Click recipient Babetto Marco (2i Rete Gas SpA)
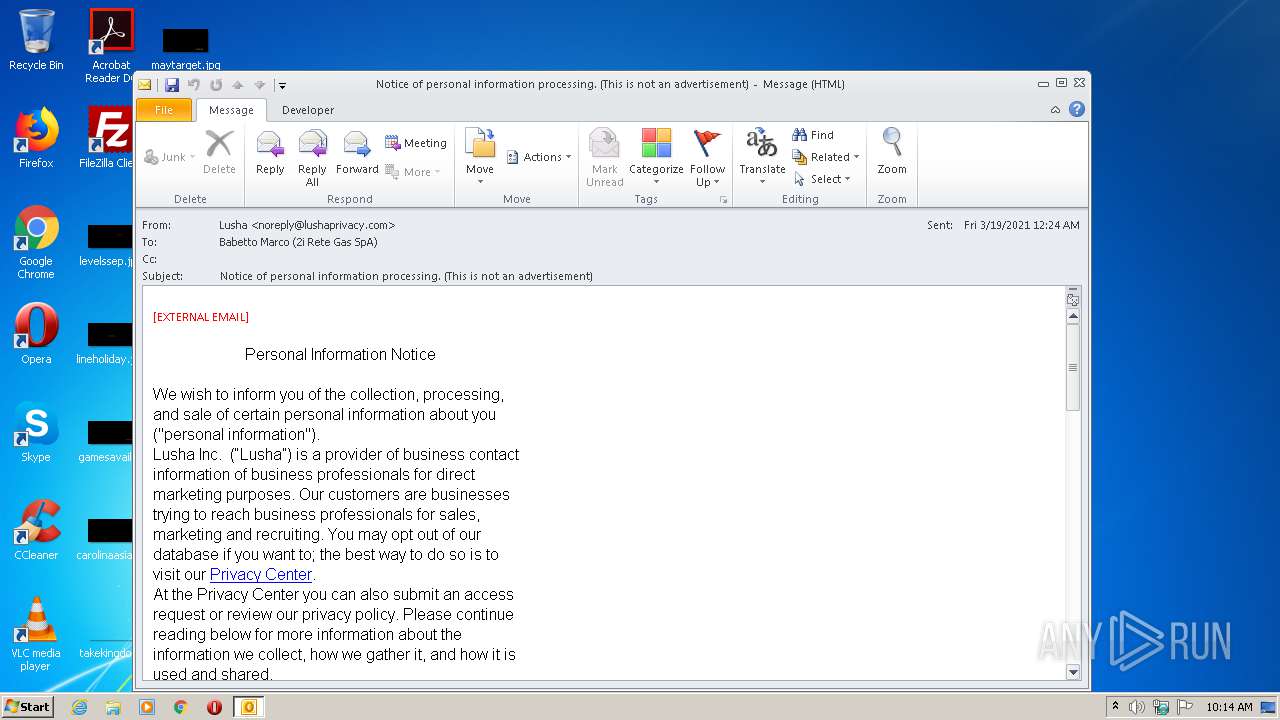 click(x=298, y=242)
